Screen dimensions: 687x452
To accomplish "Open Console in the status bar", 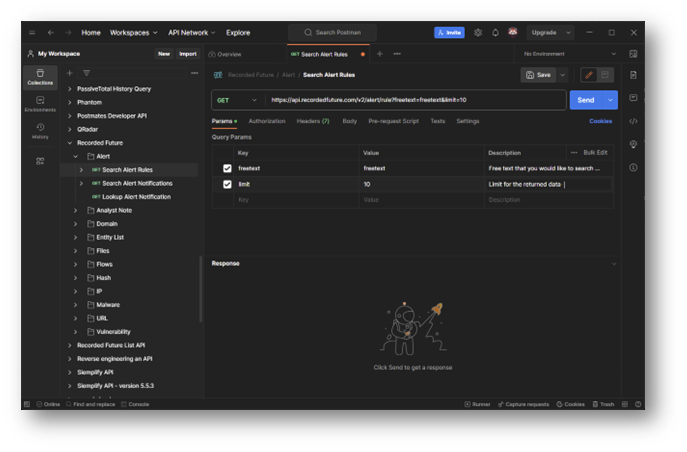I will click(135, 404).
